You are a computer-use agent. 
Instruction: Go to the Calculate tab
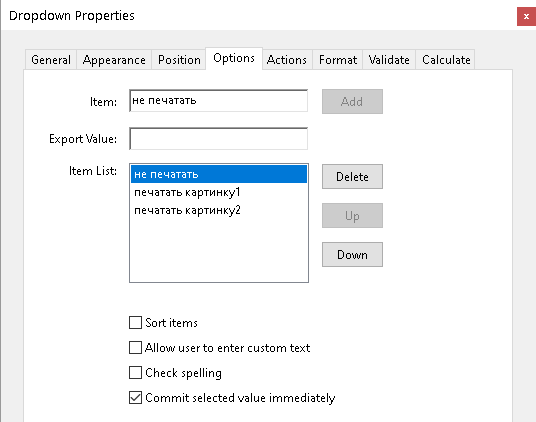446,60
